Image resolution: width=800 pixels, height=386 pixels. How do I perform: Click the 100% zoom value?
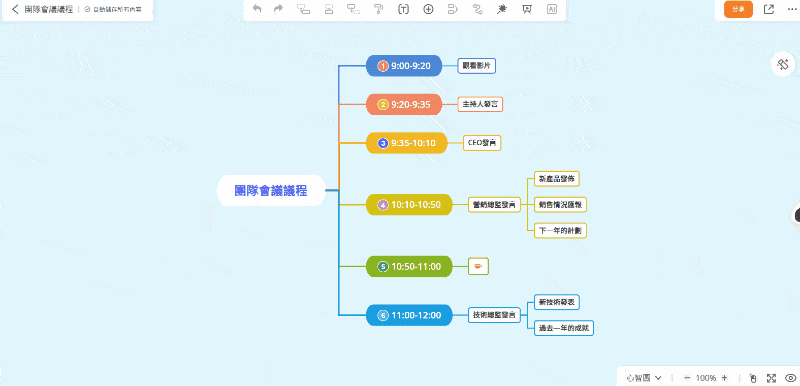(x=706, y=378)
